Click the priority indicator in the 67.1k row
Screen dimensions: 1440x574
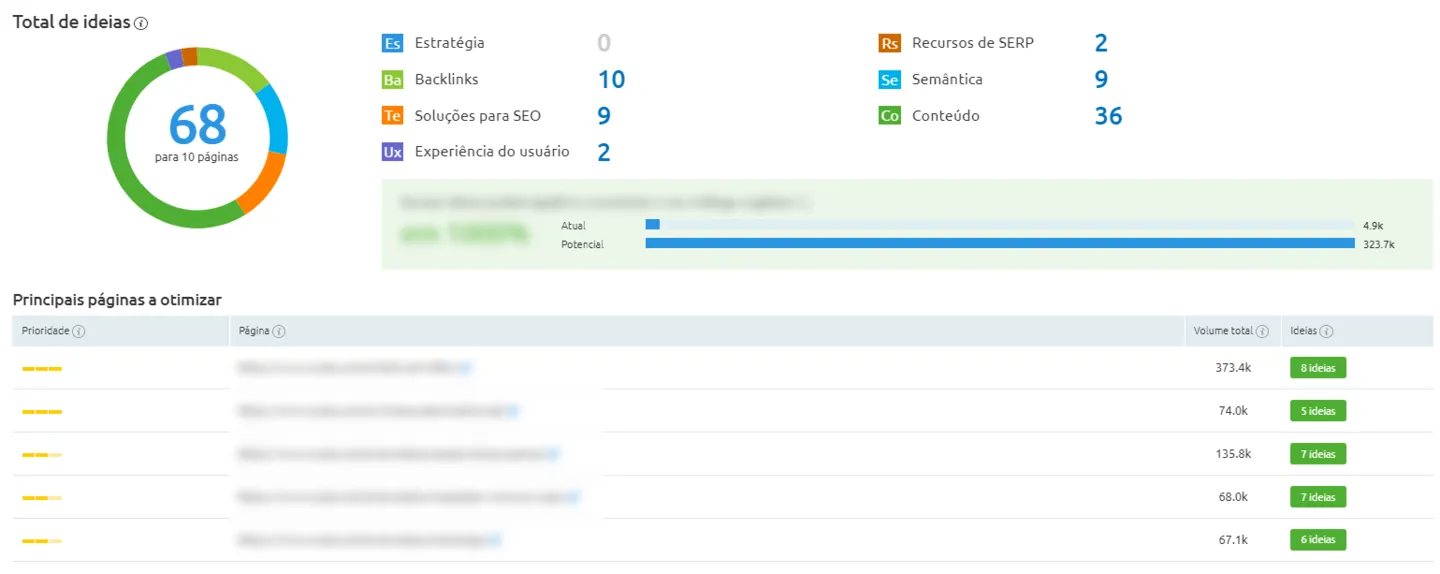pyautogui.click(x=42, y=541)
